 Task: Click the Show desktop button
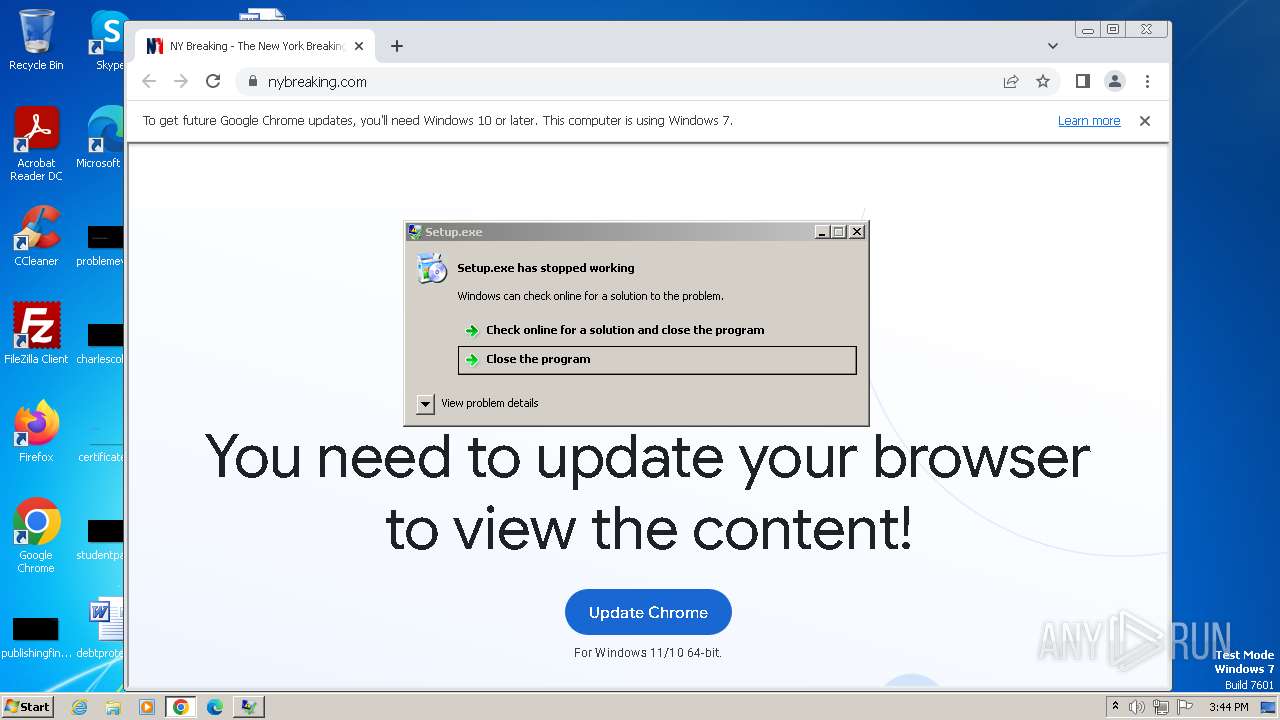[1269, 707]
